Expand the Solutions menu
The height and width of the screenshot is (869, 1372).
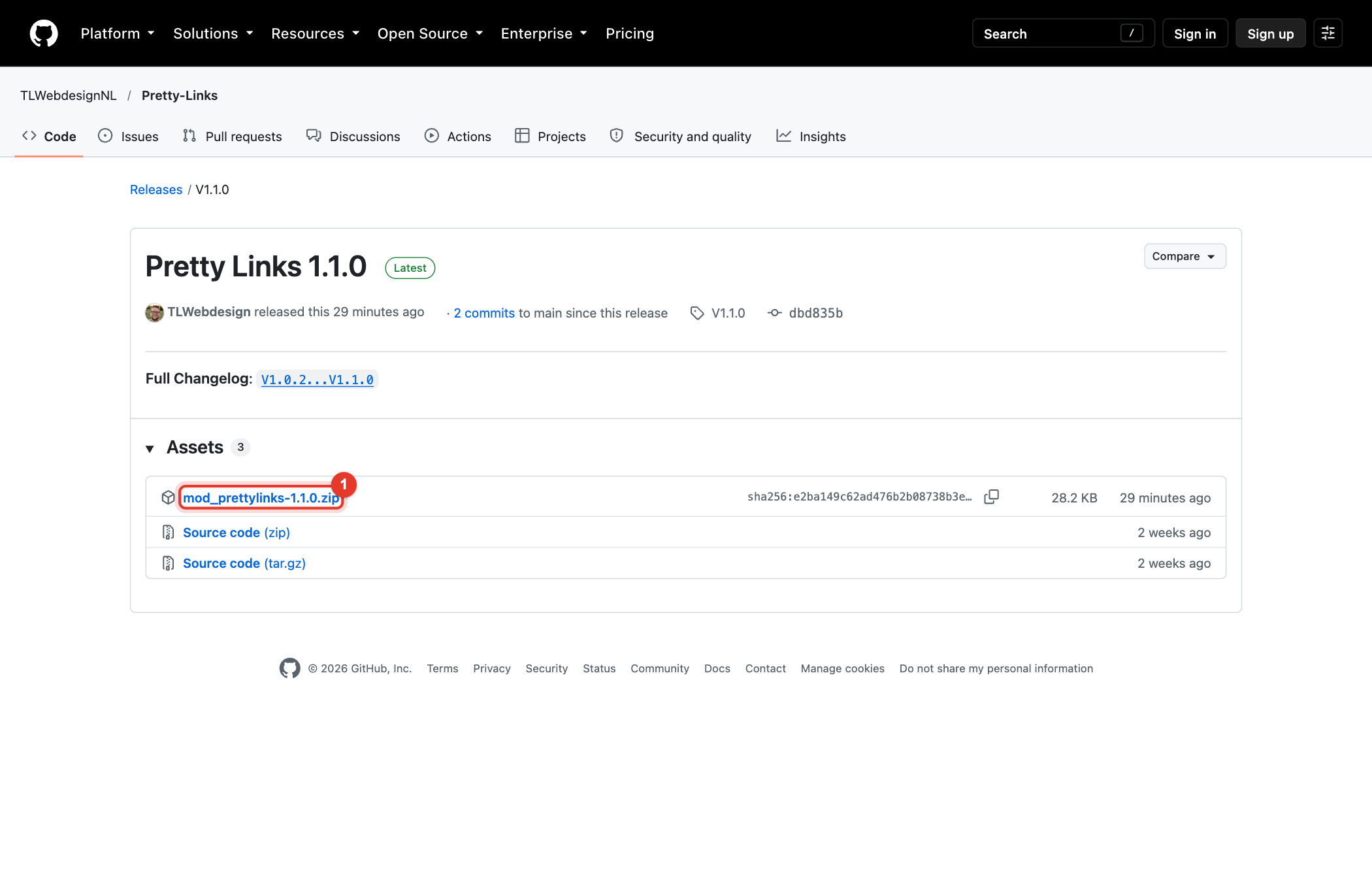[213, 33]
